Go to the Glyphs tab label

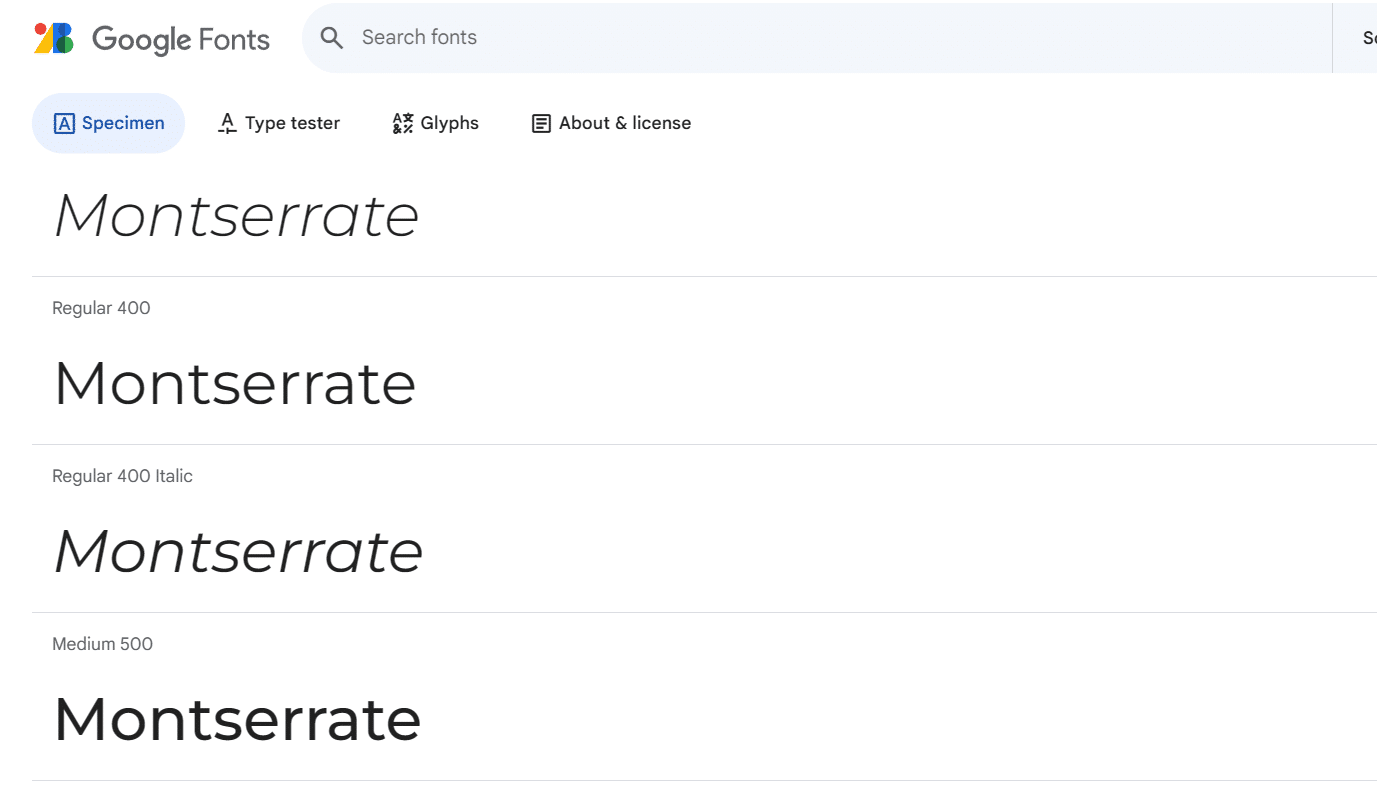(449, 123)
